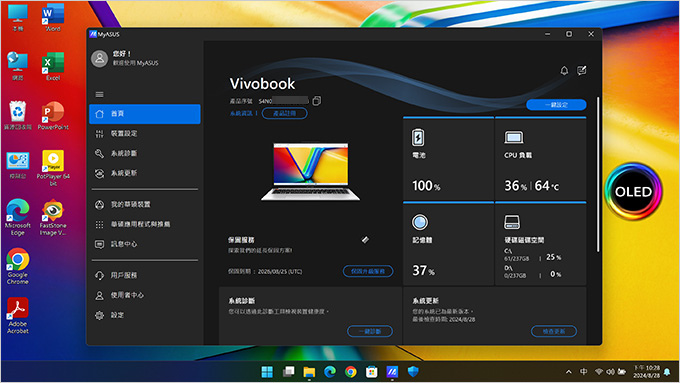Click the warranty expiry date 2026/08/25 (UTC)

tap(280, 272)
